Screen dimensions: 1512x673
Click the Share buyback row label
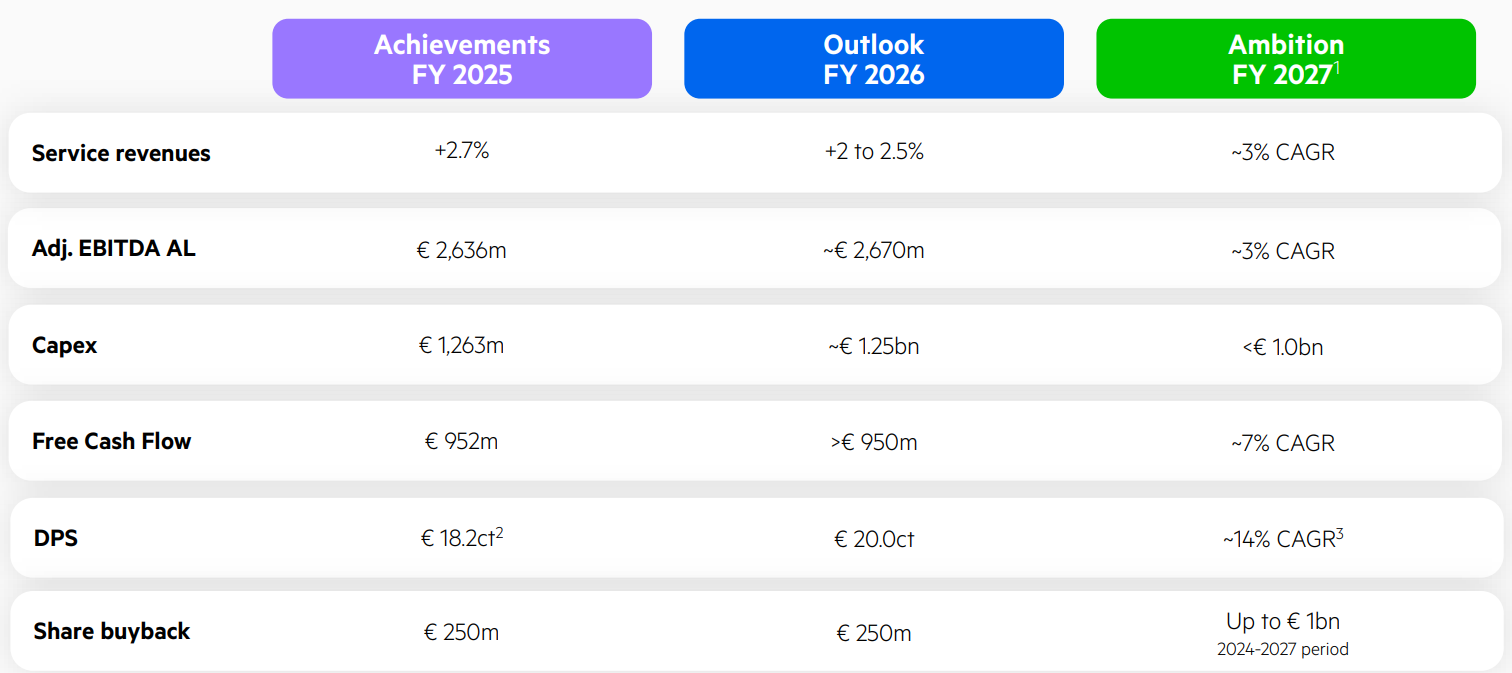click(112, 631)
